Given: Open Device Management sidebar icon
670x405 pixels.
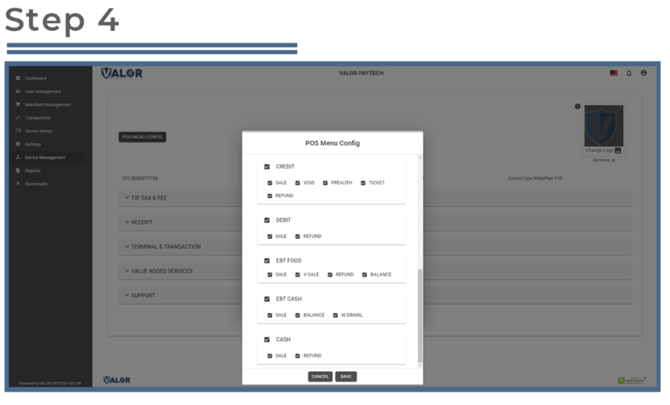Looking at the screenshot, I should (x=18, y=158).
